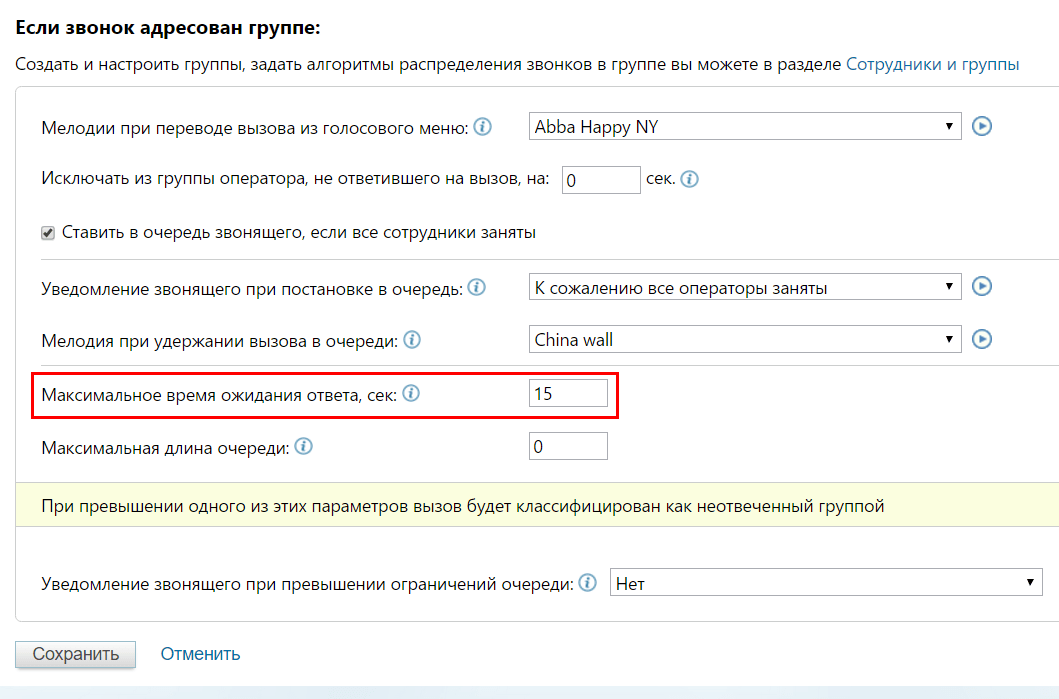
Task: Show help for maximum answer wait time
Action: [x=411, y=394]
